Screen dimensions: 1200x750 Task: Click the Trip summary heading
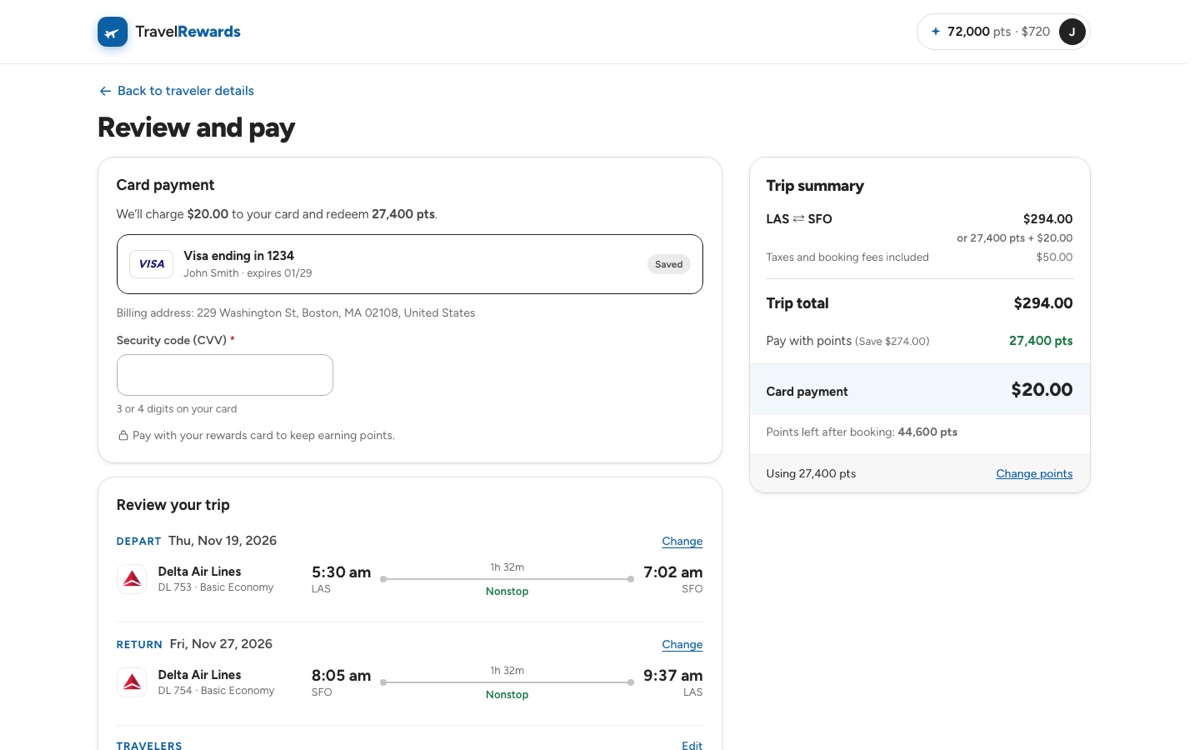(x=815, y=186)
